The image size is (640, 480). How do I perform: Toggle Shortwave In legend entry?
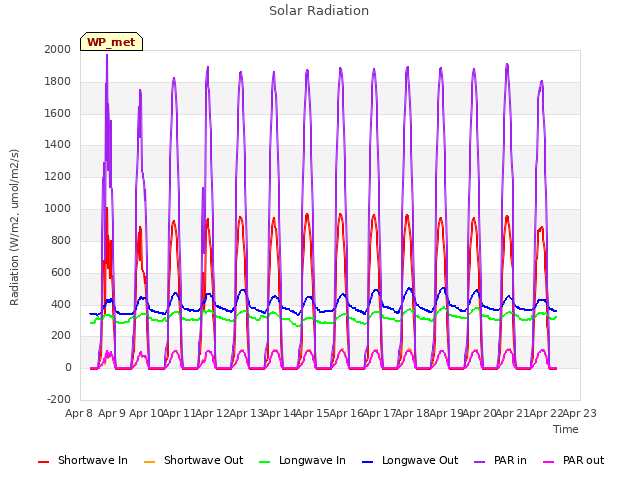83,460
